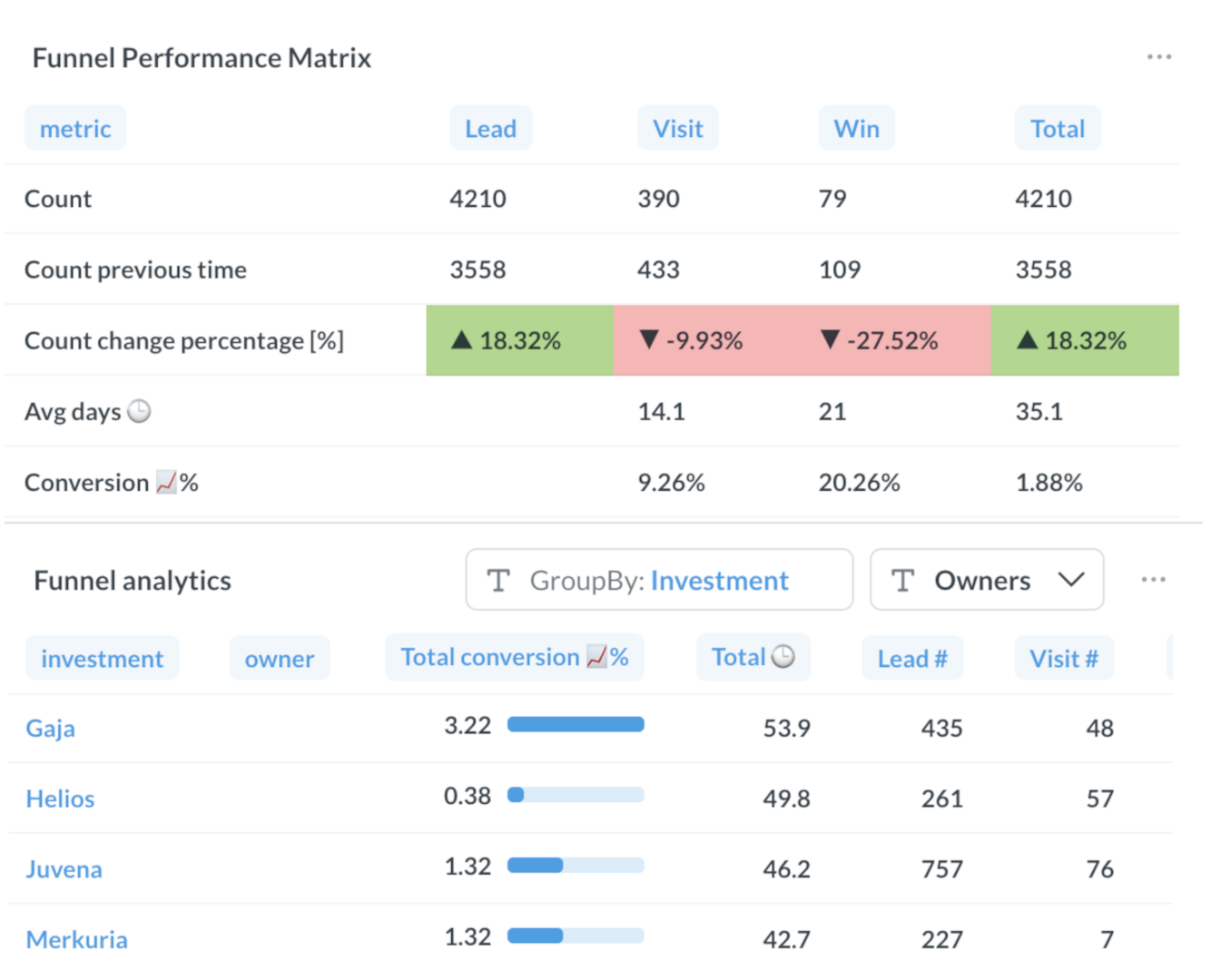The width and height of the screenshot is (1211, 980).
Task: Open the Funnel Performance Matrix ellipsis menu
Action: (x=1159, y=56)
